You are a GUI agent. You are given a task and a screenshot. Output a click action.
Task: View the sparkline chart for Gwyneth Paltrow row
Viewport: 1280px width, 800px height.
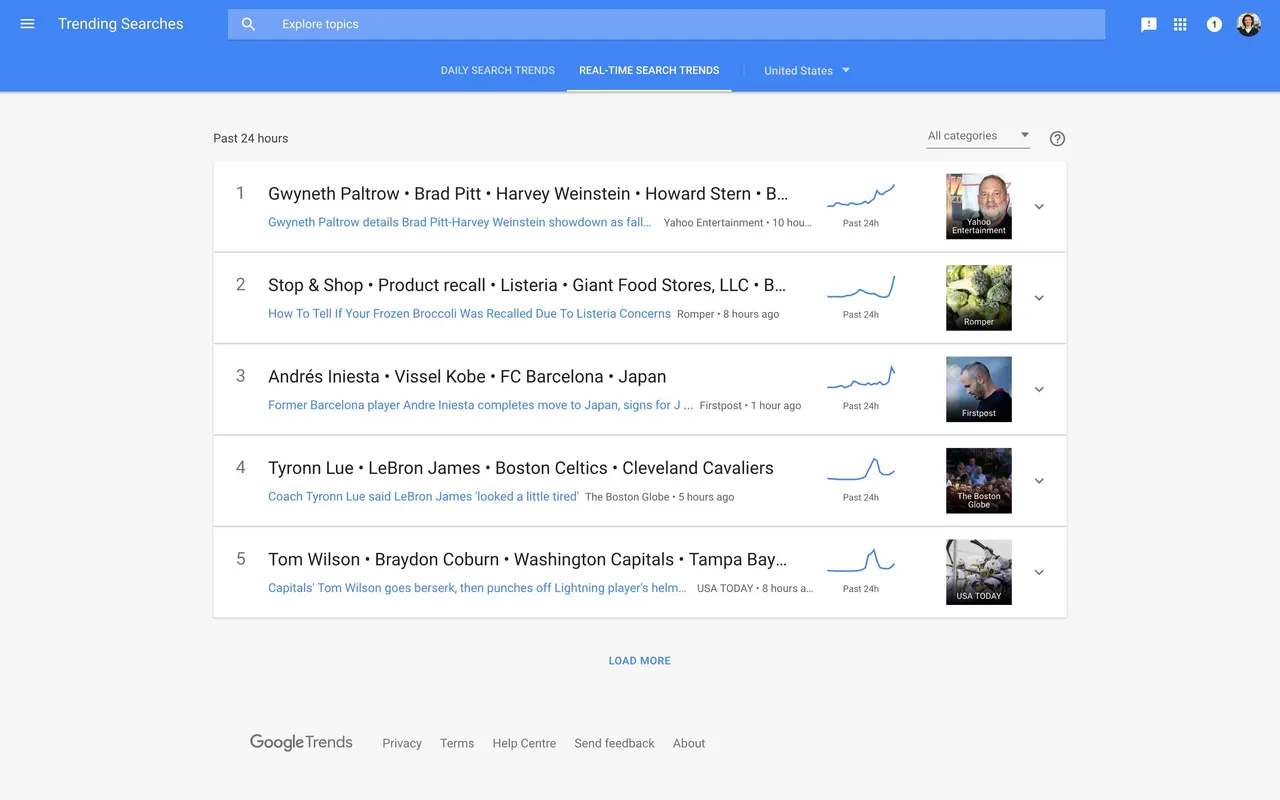(861, 196)
